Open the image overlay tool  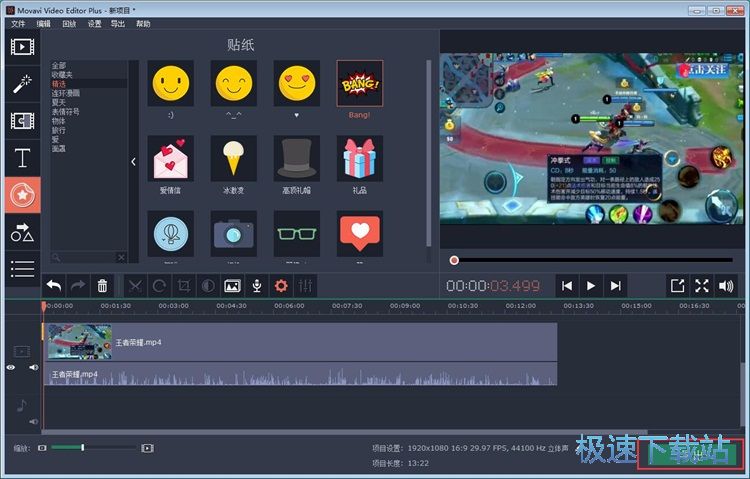click(x=232, y=286)
